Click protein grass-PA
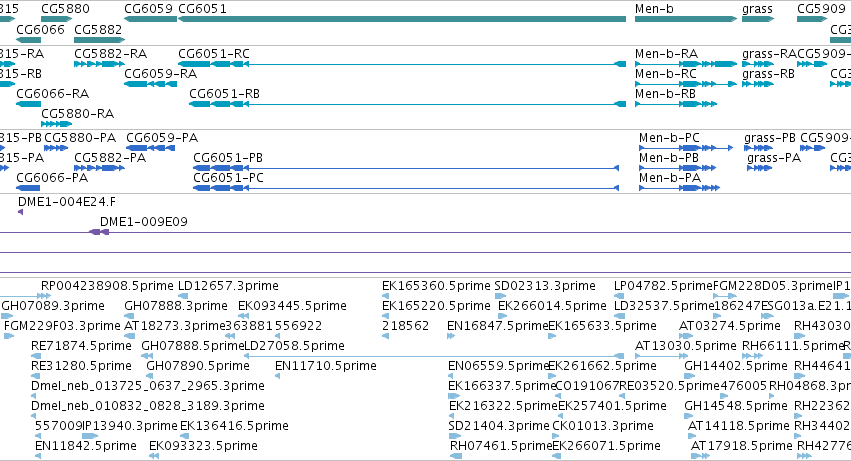The height and width of the screenshot is (461, 851). (x=774, y=158)
